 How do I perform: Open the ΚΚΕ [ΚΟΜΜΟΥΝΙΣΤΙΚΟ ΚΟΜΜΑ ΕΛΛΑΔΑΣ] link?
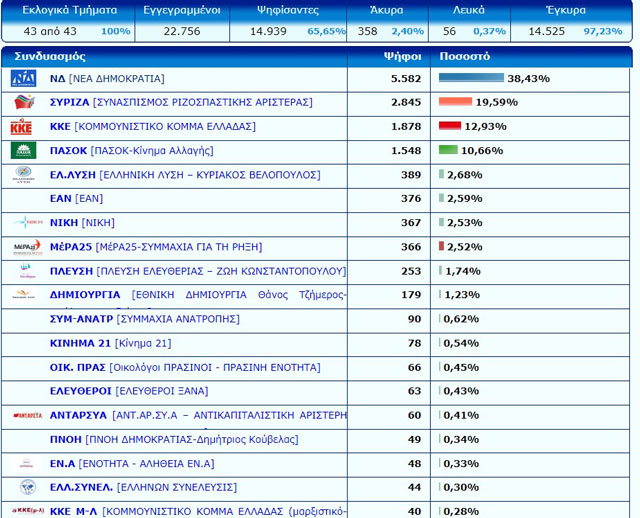[x=153, y=127]
